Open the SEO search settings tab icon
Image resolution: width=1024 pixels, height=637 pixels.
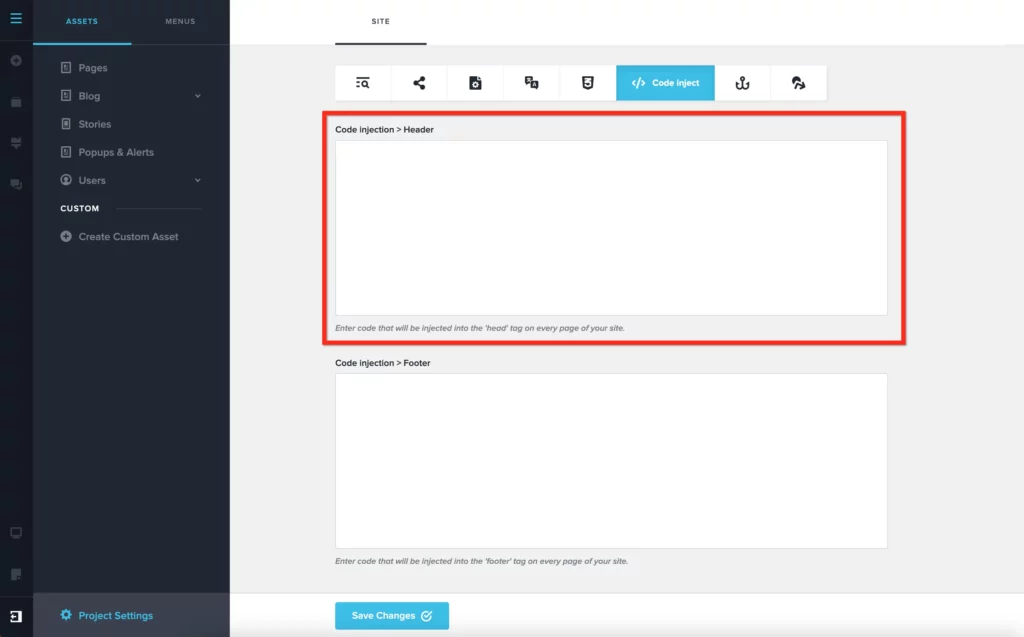363,83
